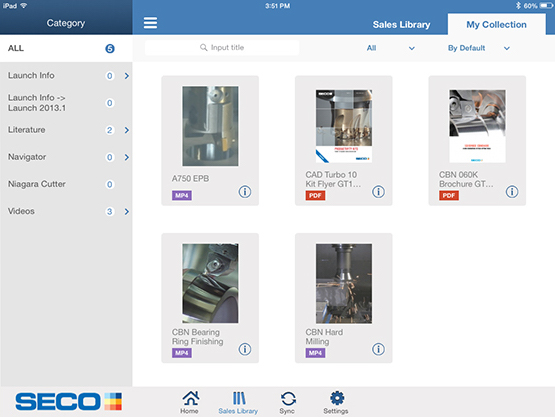The height and width of the screenshot is (417, 555).
Task: Open A750 EPB video thumbnail
Action: point(210,126)
